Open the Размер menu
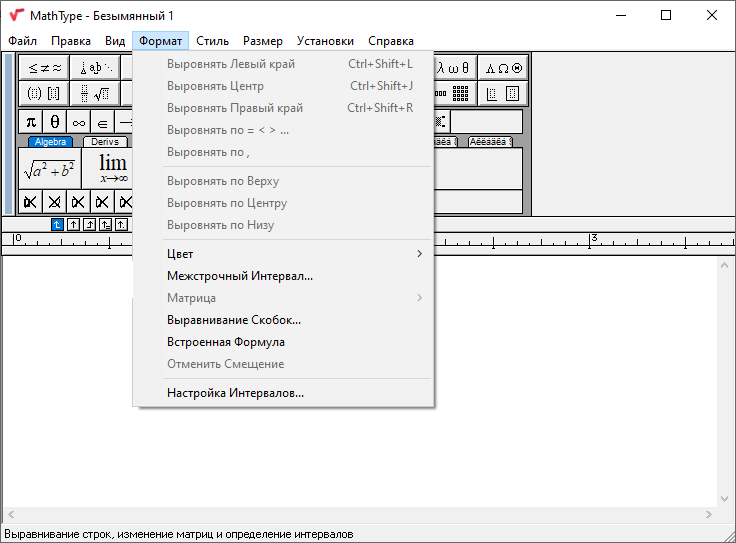The height and width of the screenshot is (543, 736). 262,41
